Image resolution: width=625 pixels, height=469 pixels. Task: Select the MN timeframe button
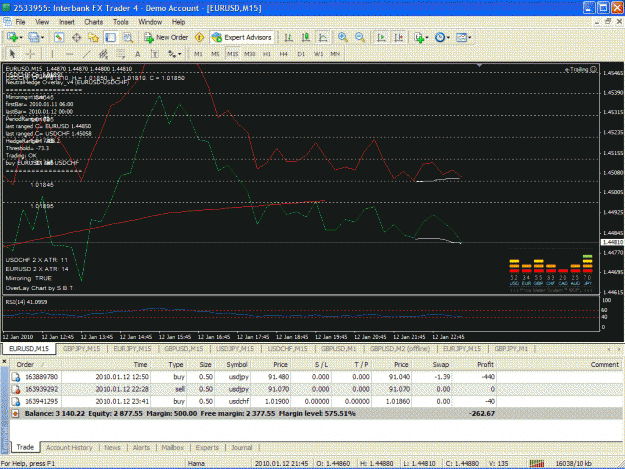335,54
